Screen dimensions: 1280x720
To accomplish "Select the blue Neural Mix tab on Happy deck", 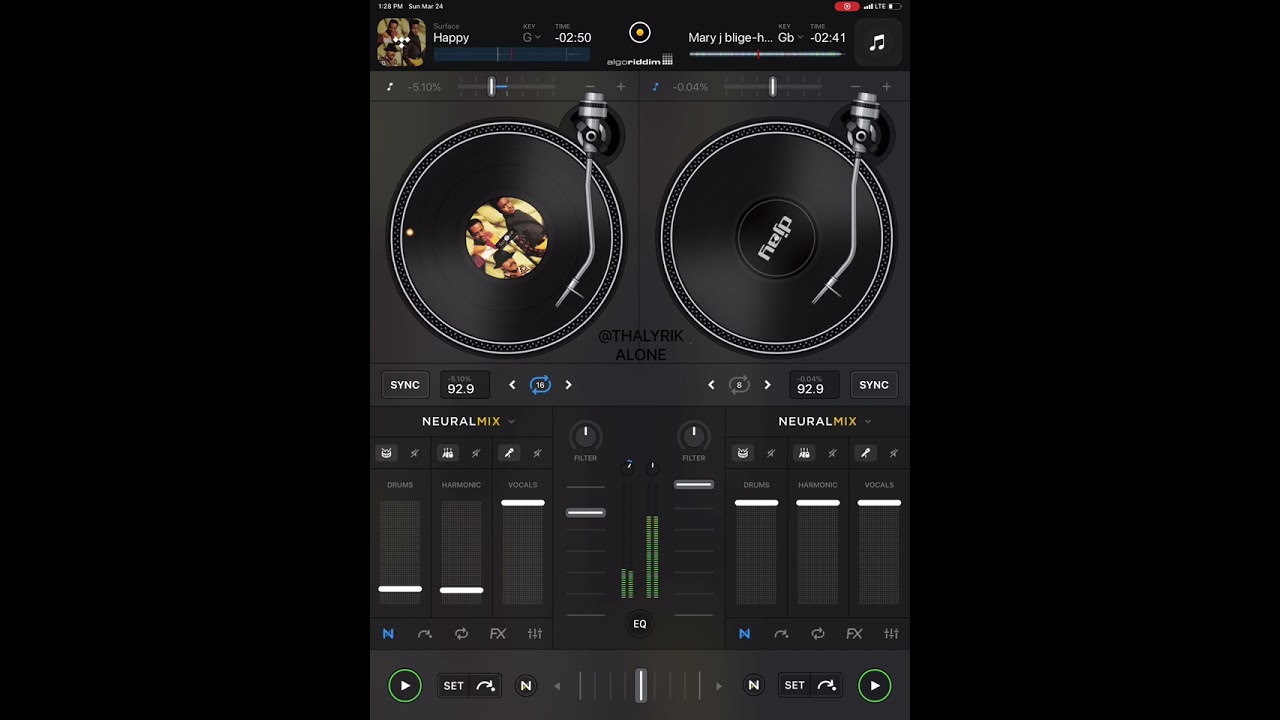I will click(x=388, y=634).
